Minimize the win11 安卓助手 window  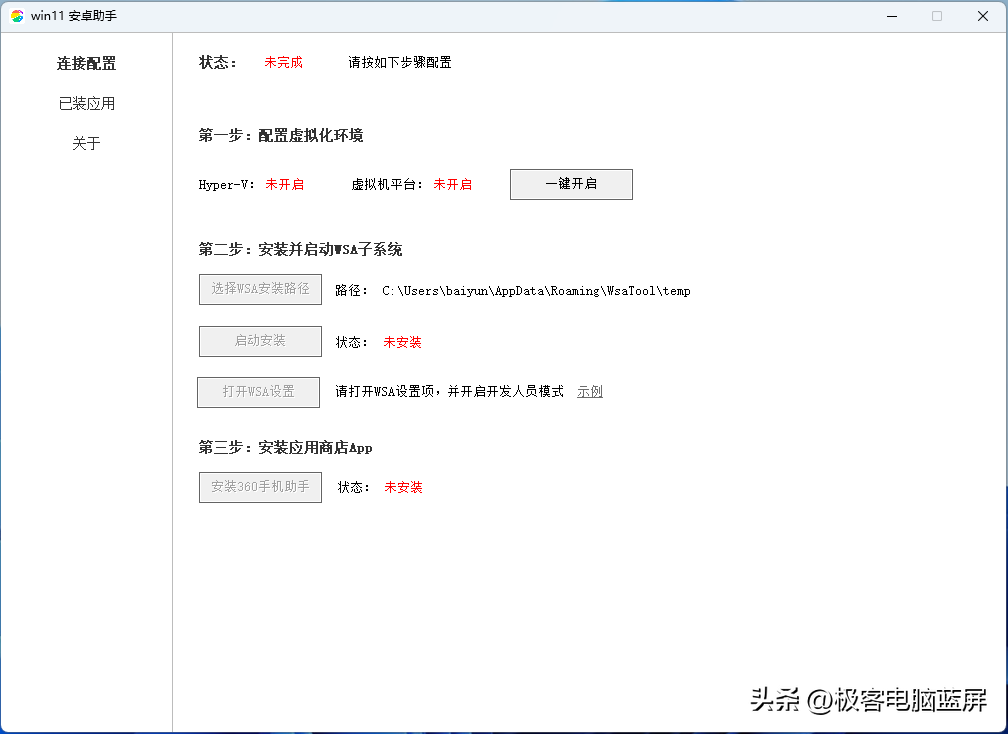(892, 16)
